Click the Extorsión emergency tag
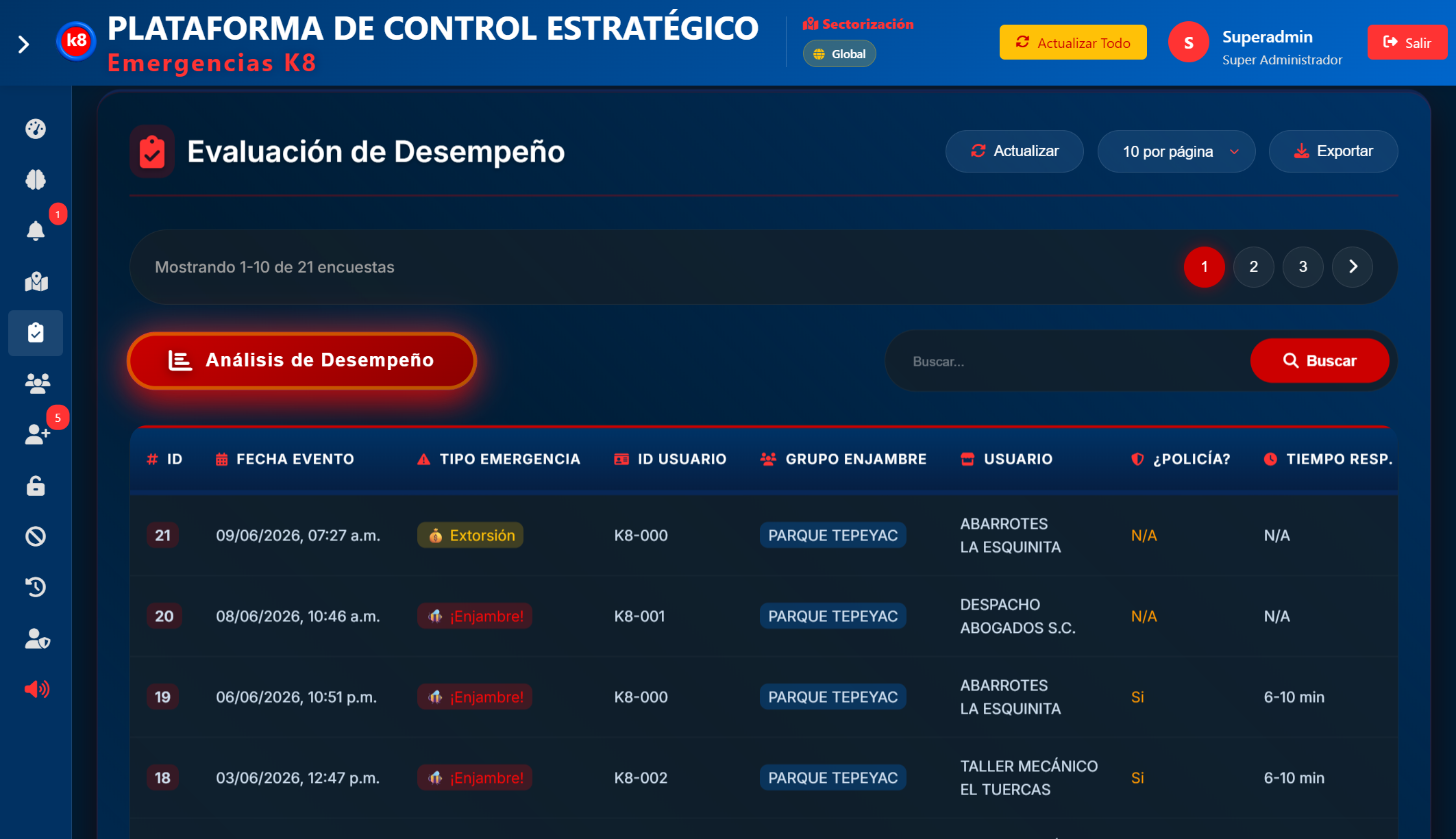1456x839 pixels. pyautogui.click(x=470, y=536)
